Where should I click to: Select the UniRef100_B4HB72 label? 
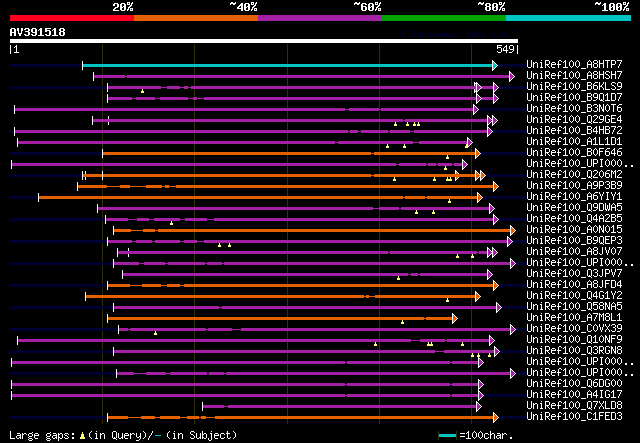[574, 131]
